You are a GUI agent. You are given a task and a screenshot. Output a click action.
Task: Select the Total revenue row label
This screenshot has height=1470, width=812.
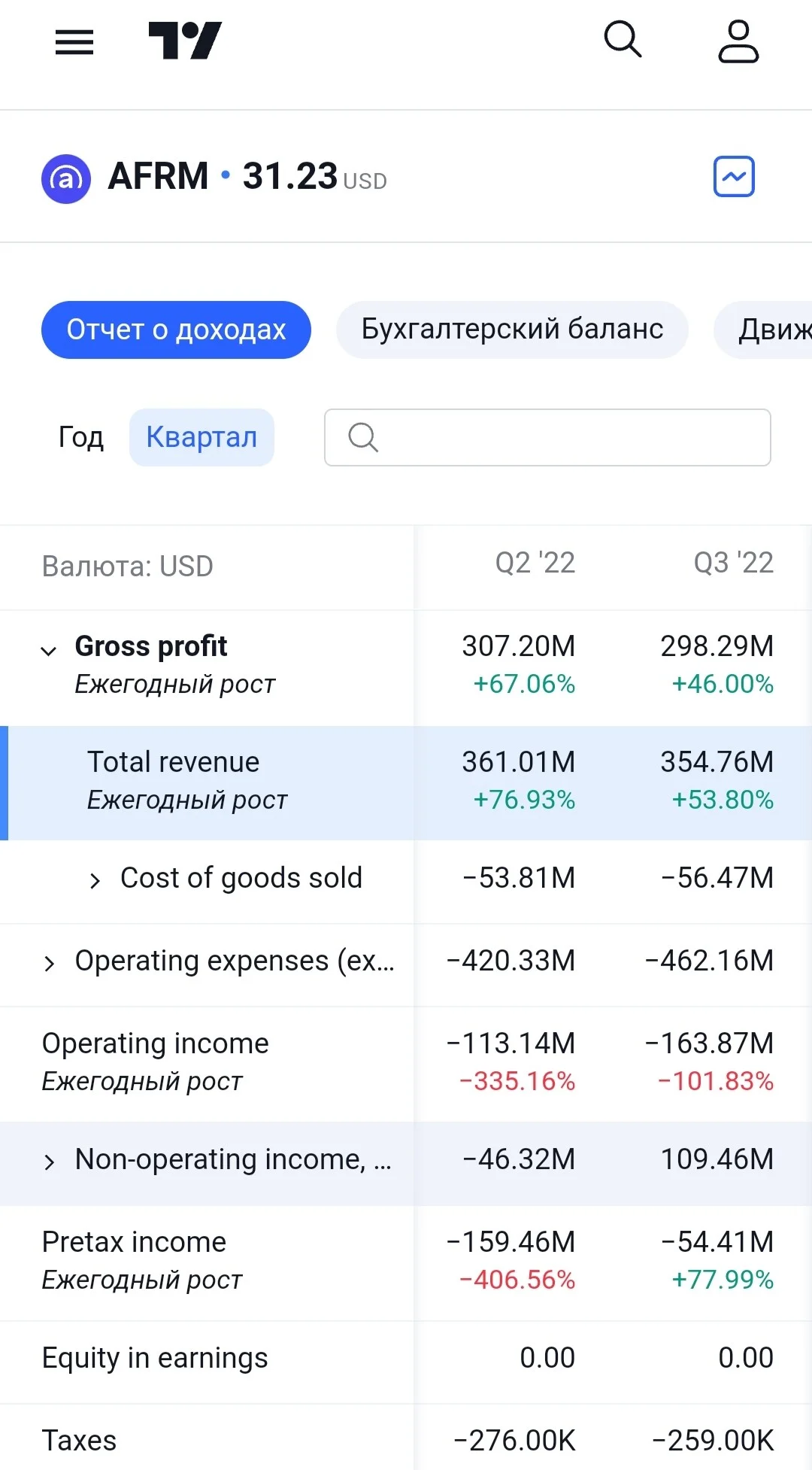pos(174,762)
